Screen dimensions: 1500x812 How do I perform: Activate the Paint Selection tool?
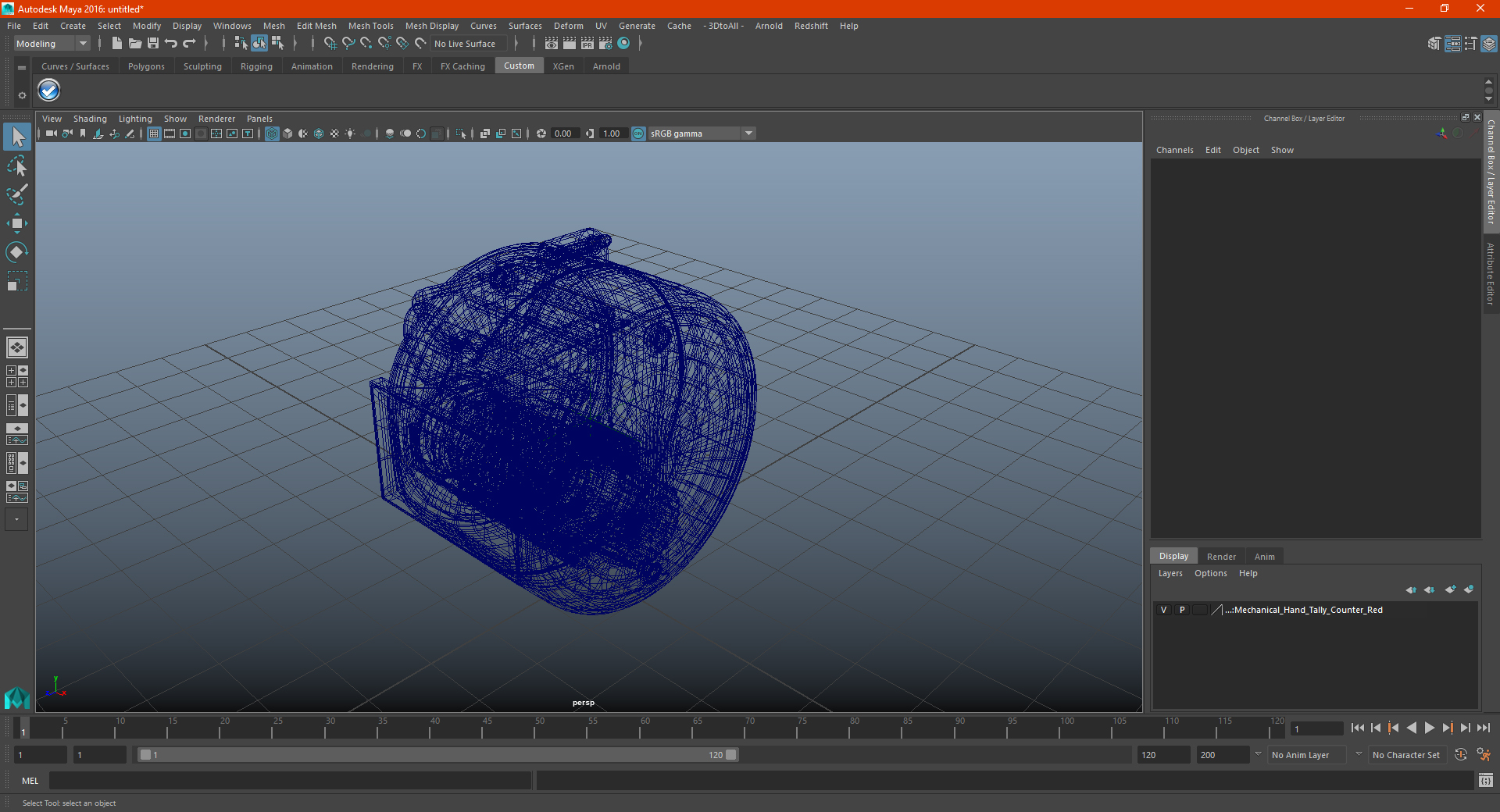pos(17,194)
